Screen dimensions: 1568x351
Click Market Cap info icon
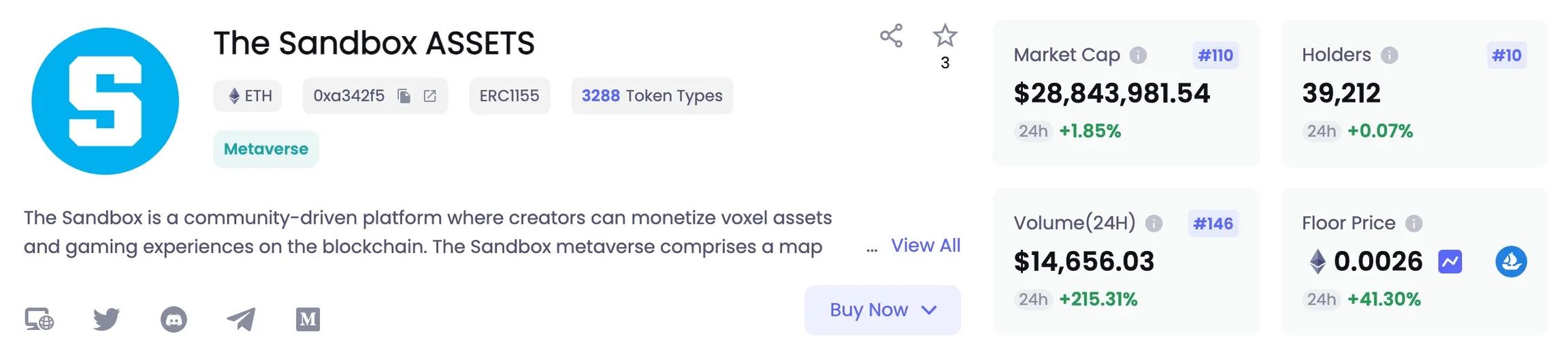pyautogui.click(x=1138, y=55)
